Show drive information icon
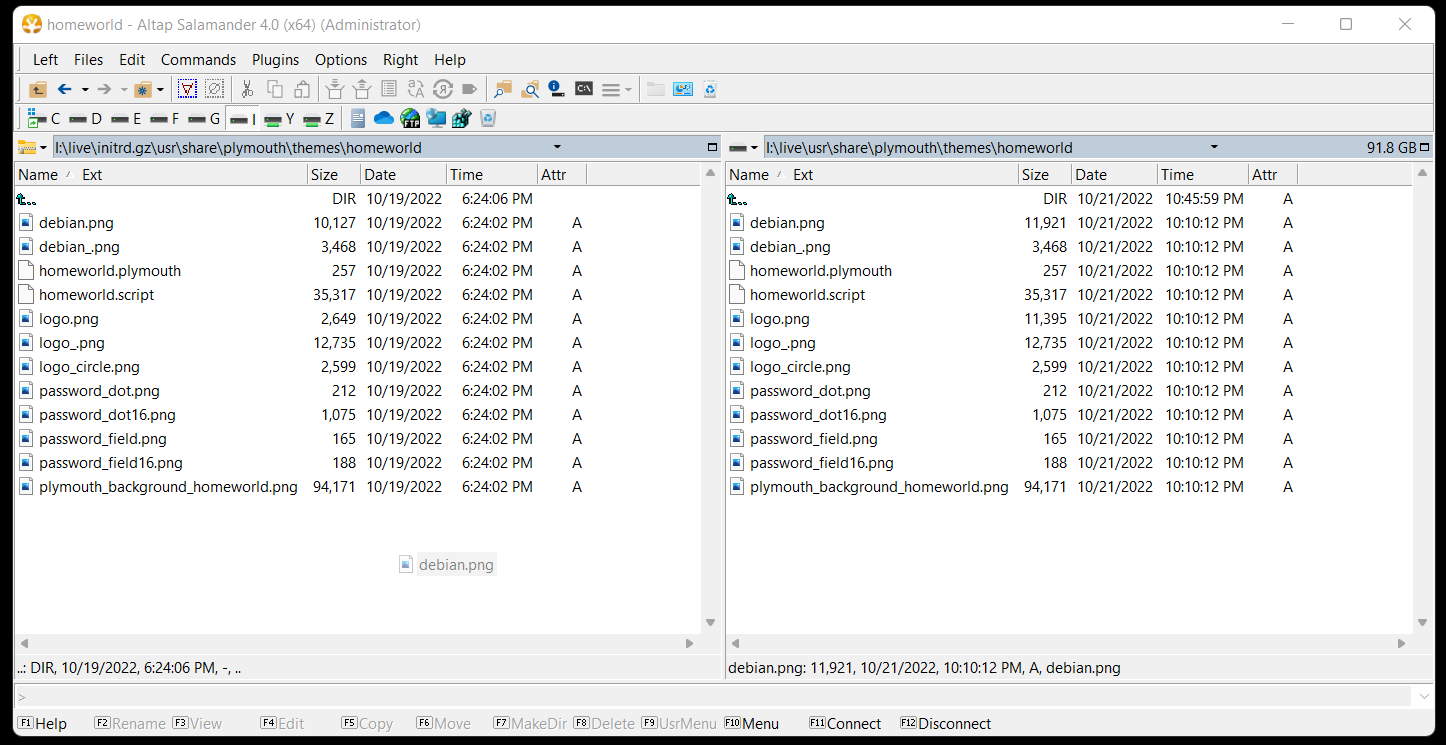This screenshot has width=1446, height=745. click(x=557, y=89)
